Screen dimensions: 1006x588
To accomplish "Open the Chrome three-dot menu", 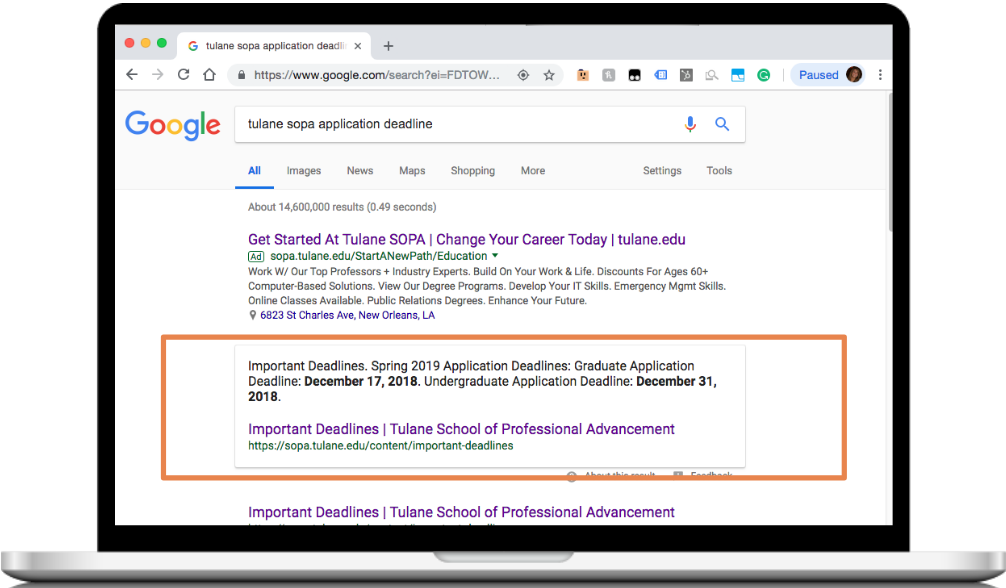I will pyautogui.click(x=880, y=75).
